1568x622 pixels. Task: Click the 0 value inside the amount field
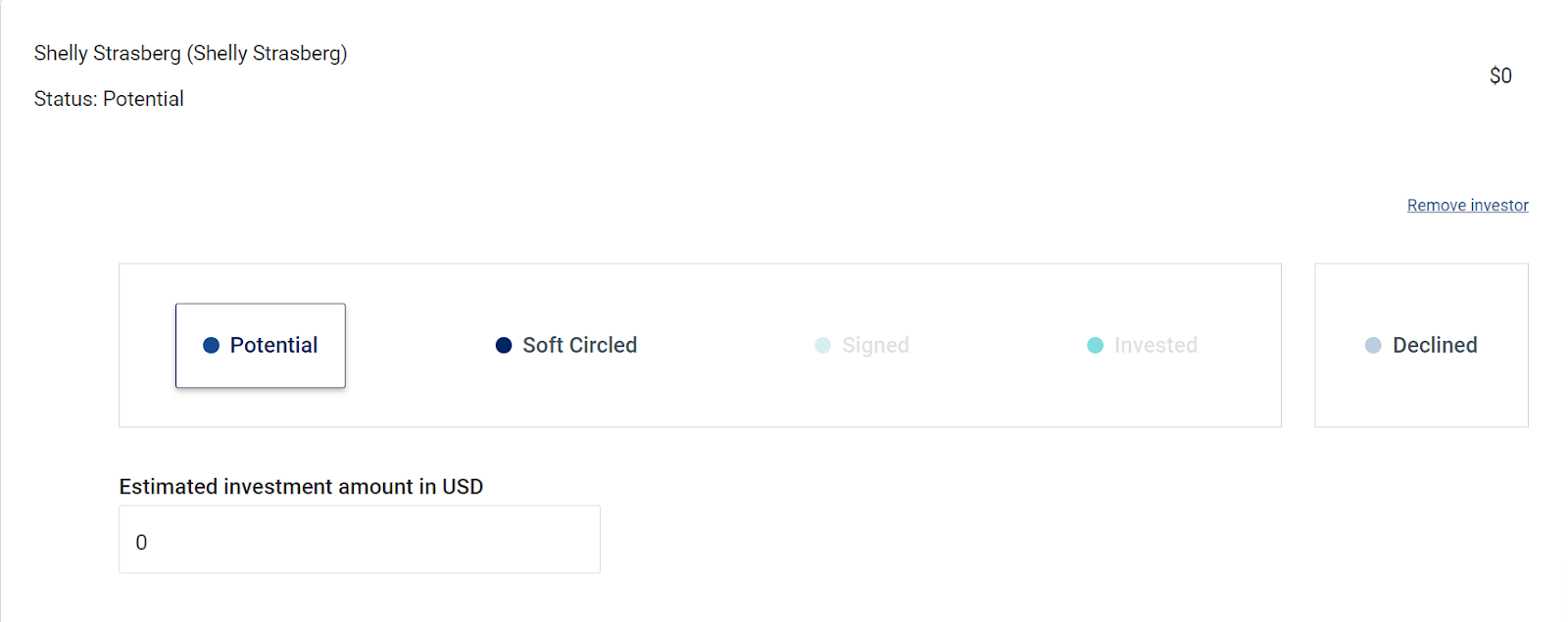coord(141,542)
